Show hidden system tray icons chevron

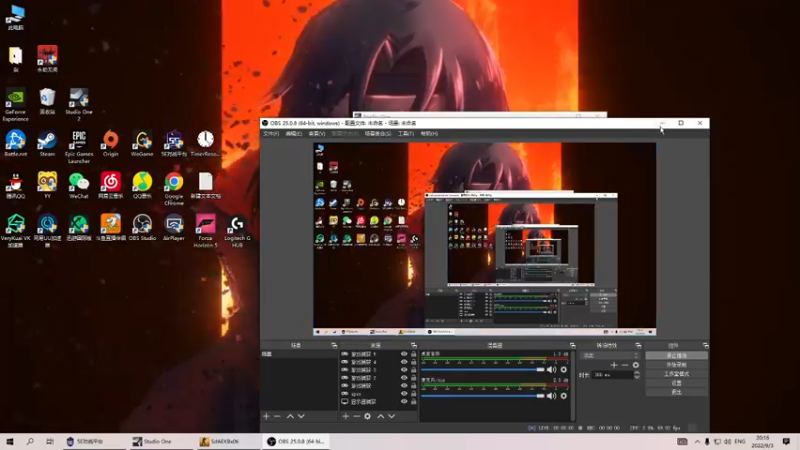point(697,441)
